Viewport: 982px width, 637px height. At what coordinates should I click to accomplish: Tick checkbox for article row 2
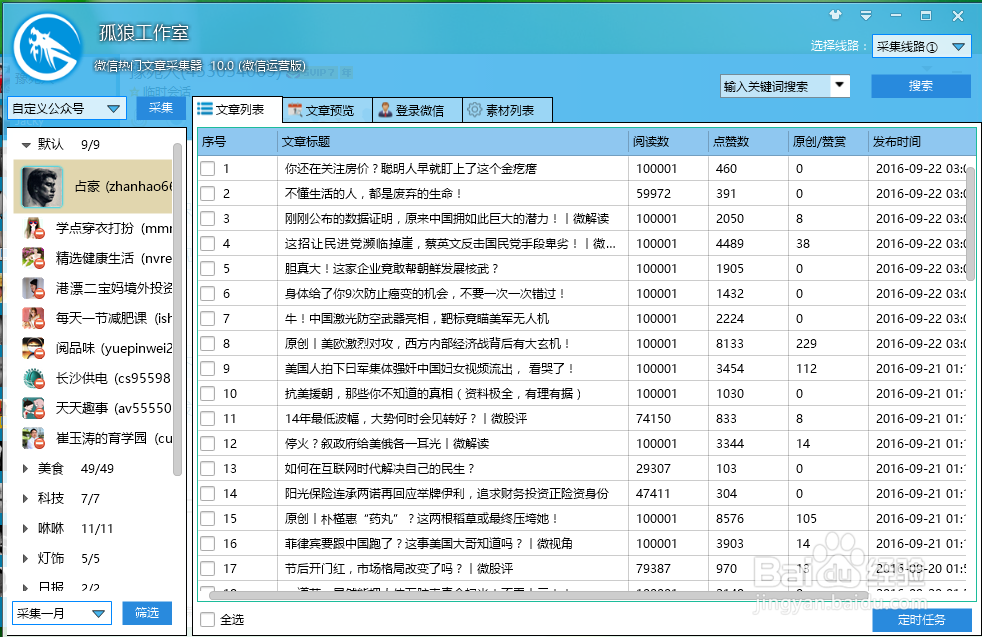[x=207, y=194]
